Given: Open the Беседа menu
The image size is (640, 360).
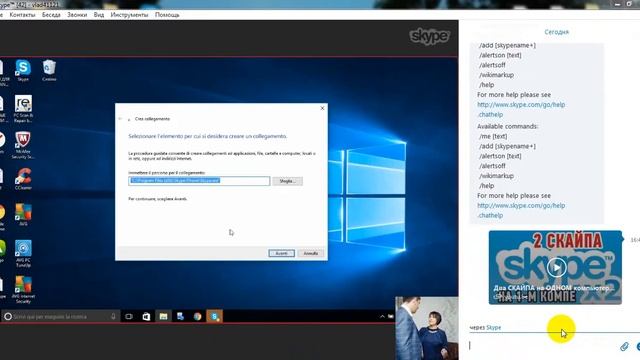Looking at the screenshot, I should pyautogui.click(x=51, y=15).
